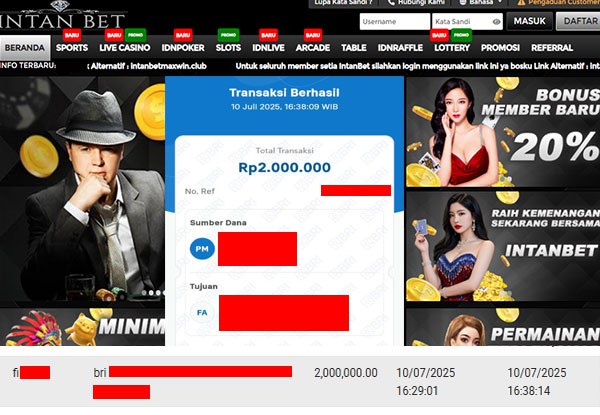Image resolution: width=600 pixels, height=415 pixels.
Task: Focus the Username input field
Action: pos(395,21)
